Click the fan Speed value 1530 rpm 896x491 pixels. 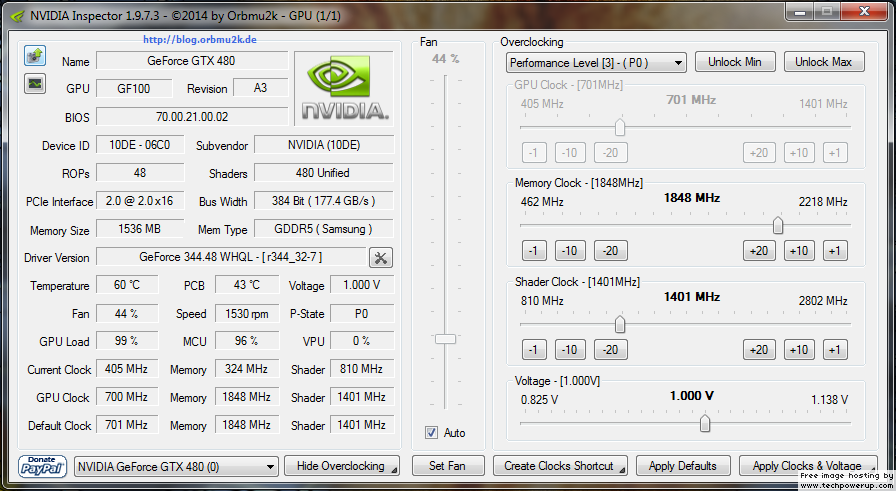tap(247, 313)
